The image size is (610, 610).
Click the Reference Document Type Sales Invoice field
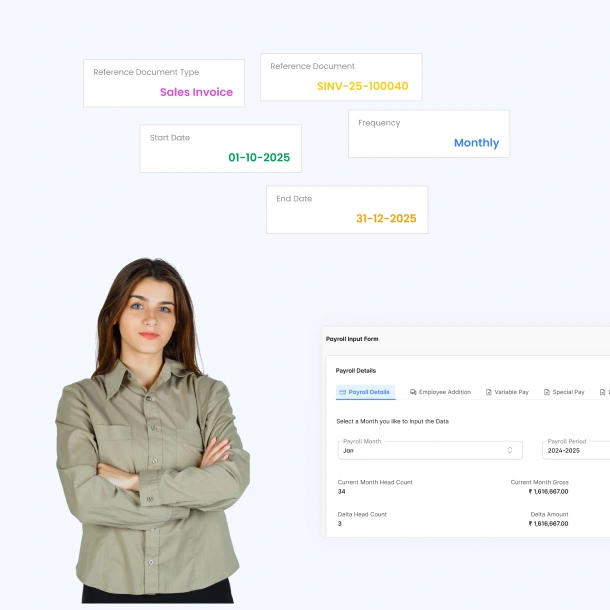tap(164, 83)
